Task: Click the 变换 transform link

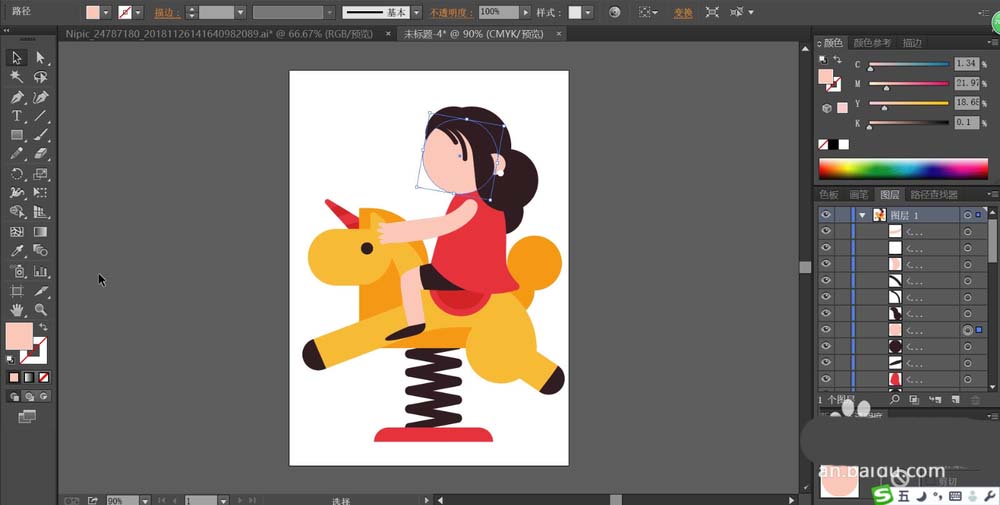Action: coord(683,13)
